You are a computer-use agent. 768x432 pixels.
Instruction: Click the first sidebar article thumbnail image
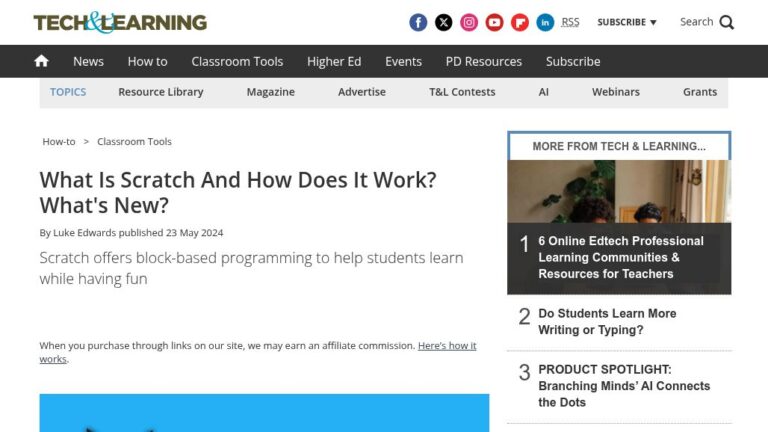pos(619,192)
